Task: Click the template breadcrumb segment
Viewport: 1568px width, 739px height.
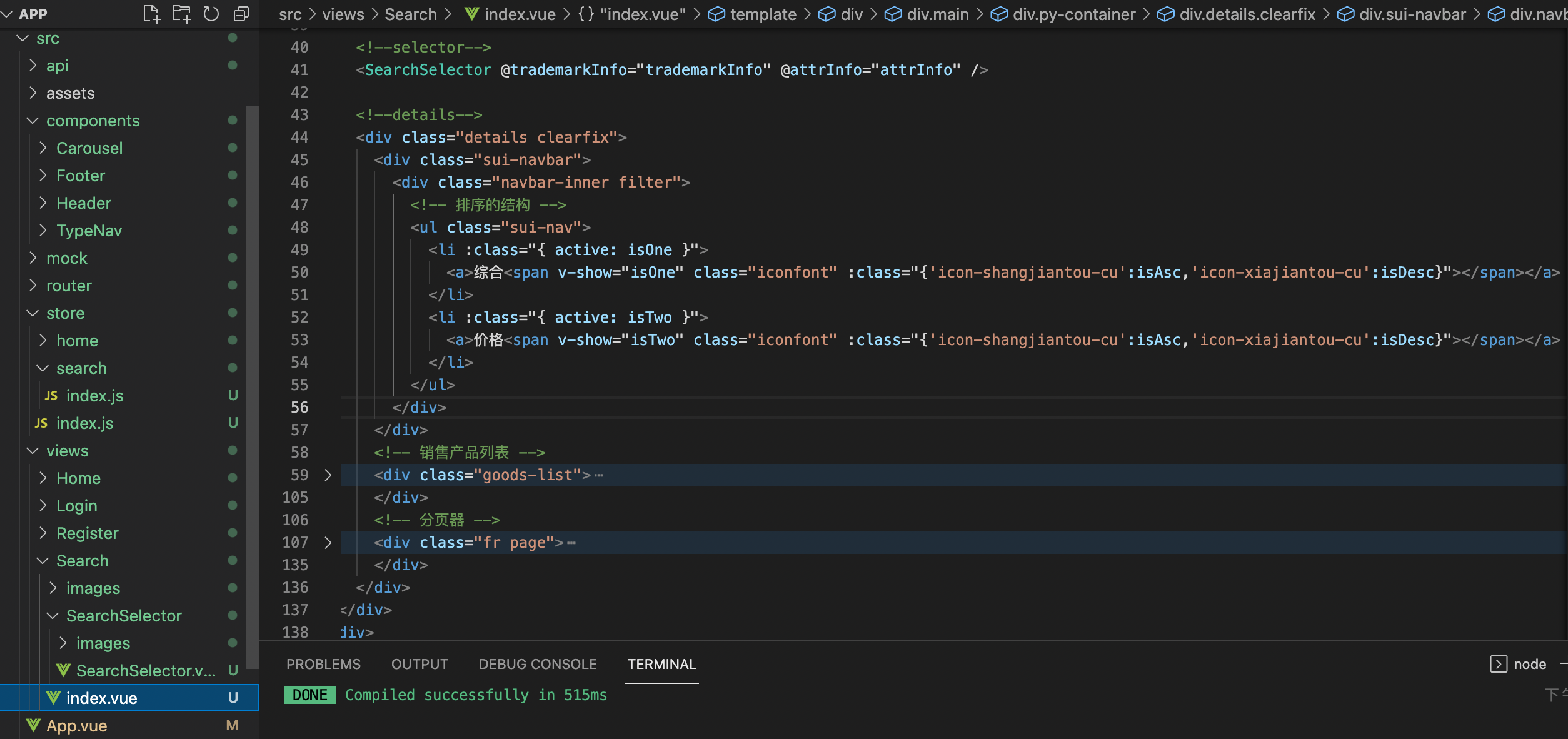Action: (x=763, y=14)
